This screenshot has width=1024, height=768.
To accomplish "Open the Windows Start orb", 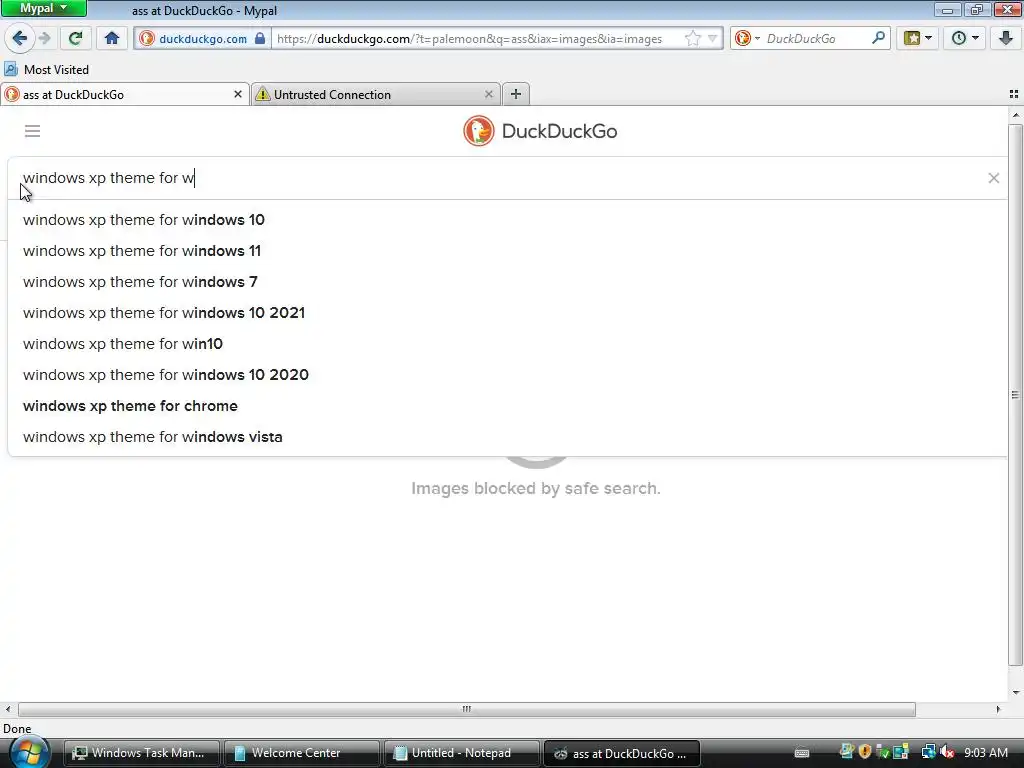I will (x=29, y=753).
